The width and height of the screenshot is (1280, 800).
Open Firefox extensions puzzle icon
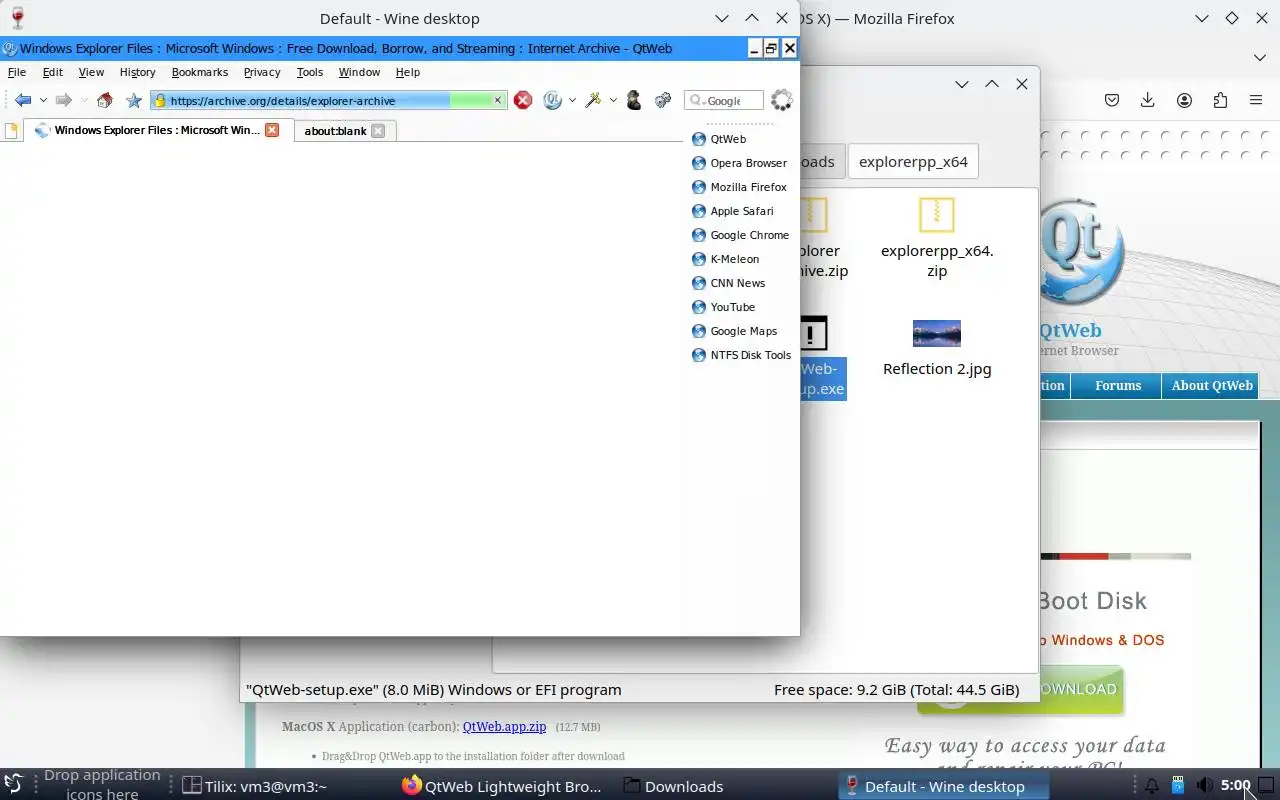pyautogui.click(x=1220, y=100)
